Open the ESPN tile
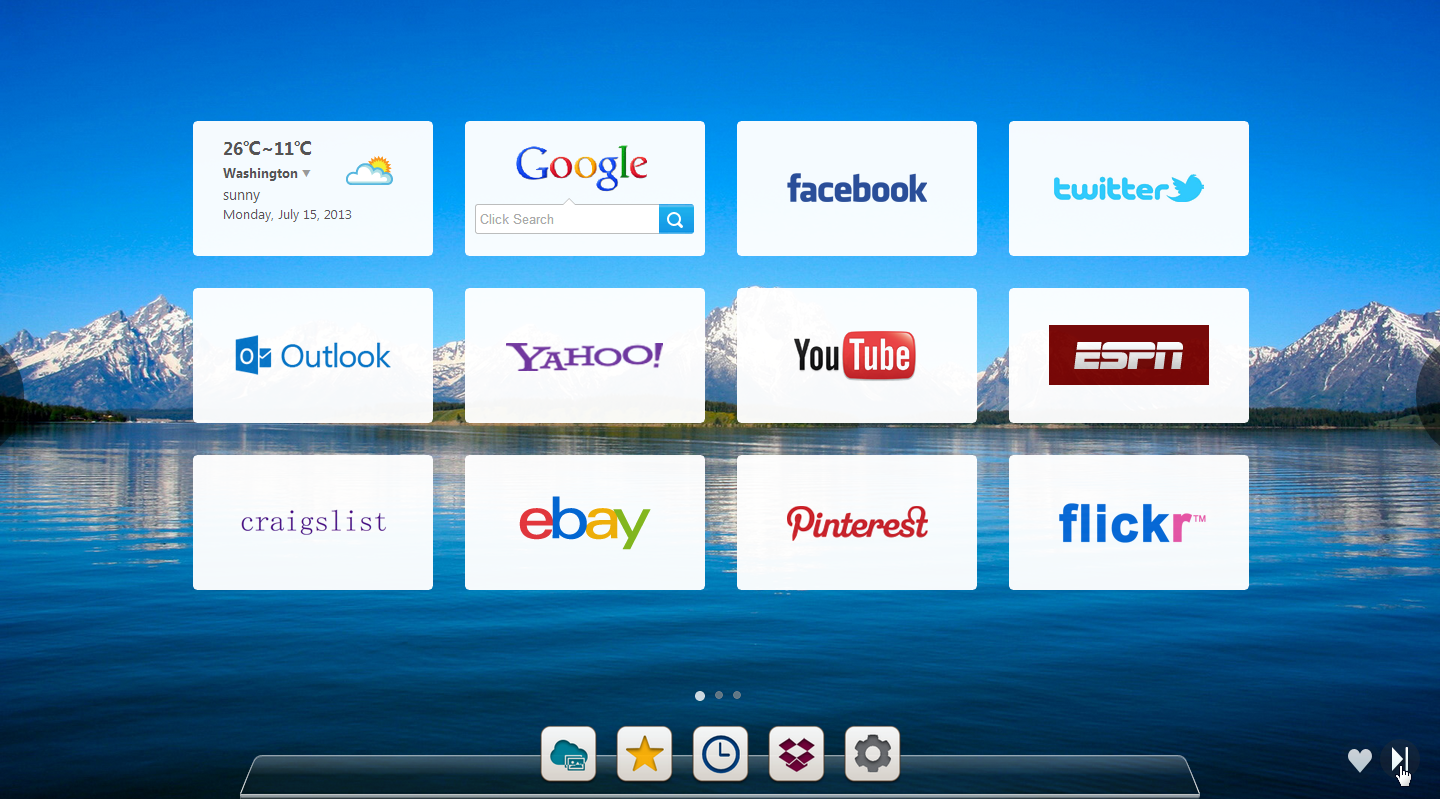 pos(1129,355)
